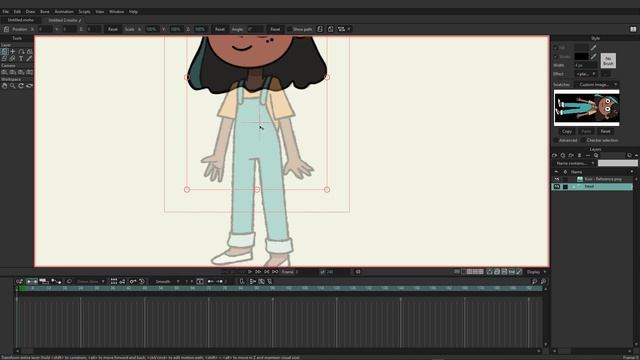Screen dimensions: 640x360
Task: Click the duplicate layer icon
Action: 563,156
